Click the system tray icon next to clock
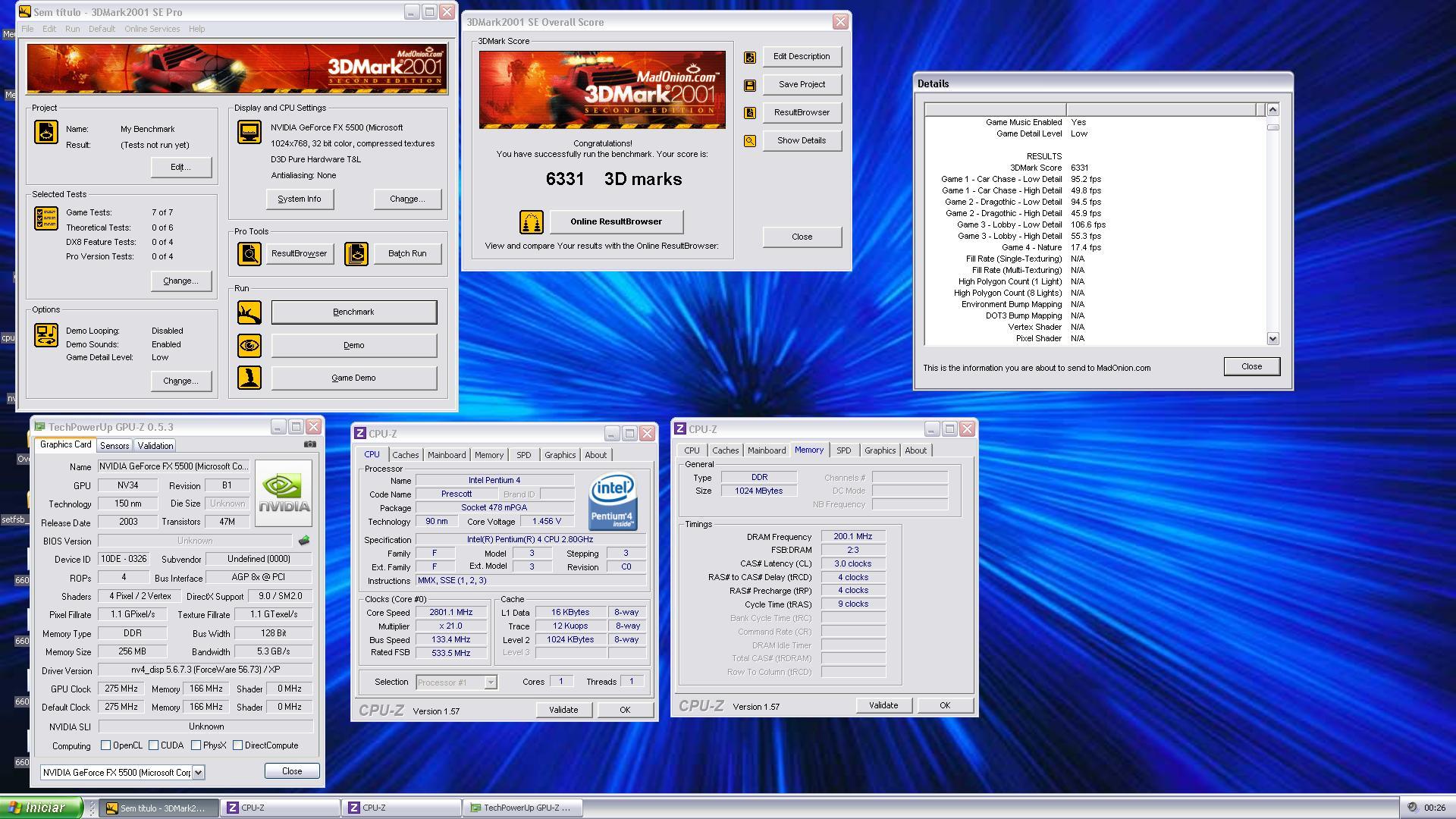Image resolution: width=1456 pixels, height=819 pixels. click(1412, 808)
